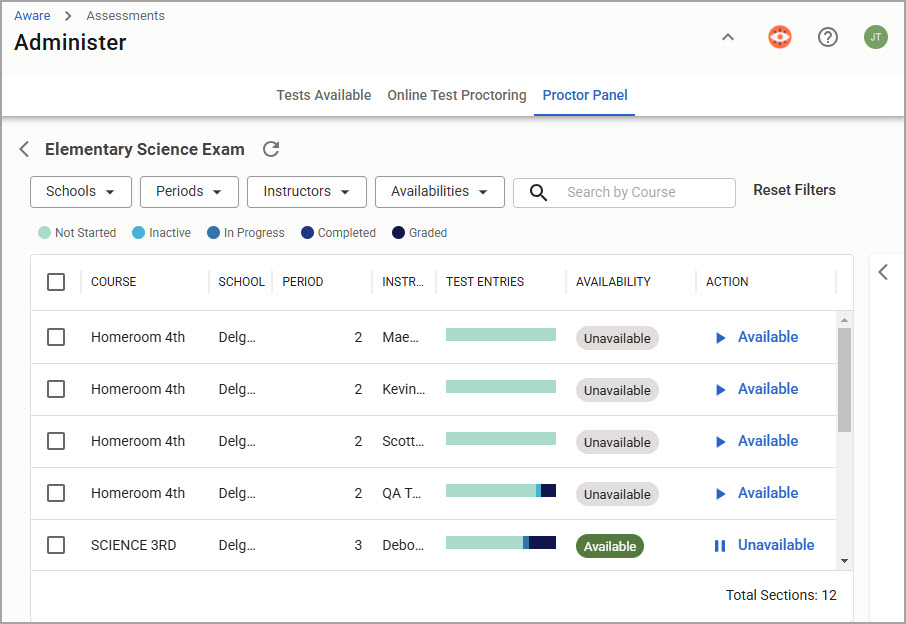This screenshot has width=906, height=624.
Task: Make Mae... section Available
Action: [768, 337]
